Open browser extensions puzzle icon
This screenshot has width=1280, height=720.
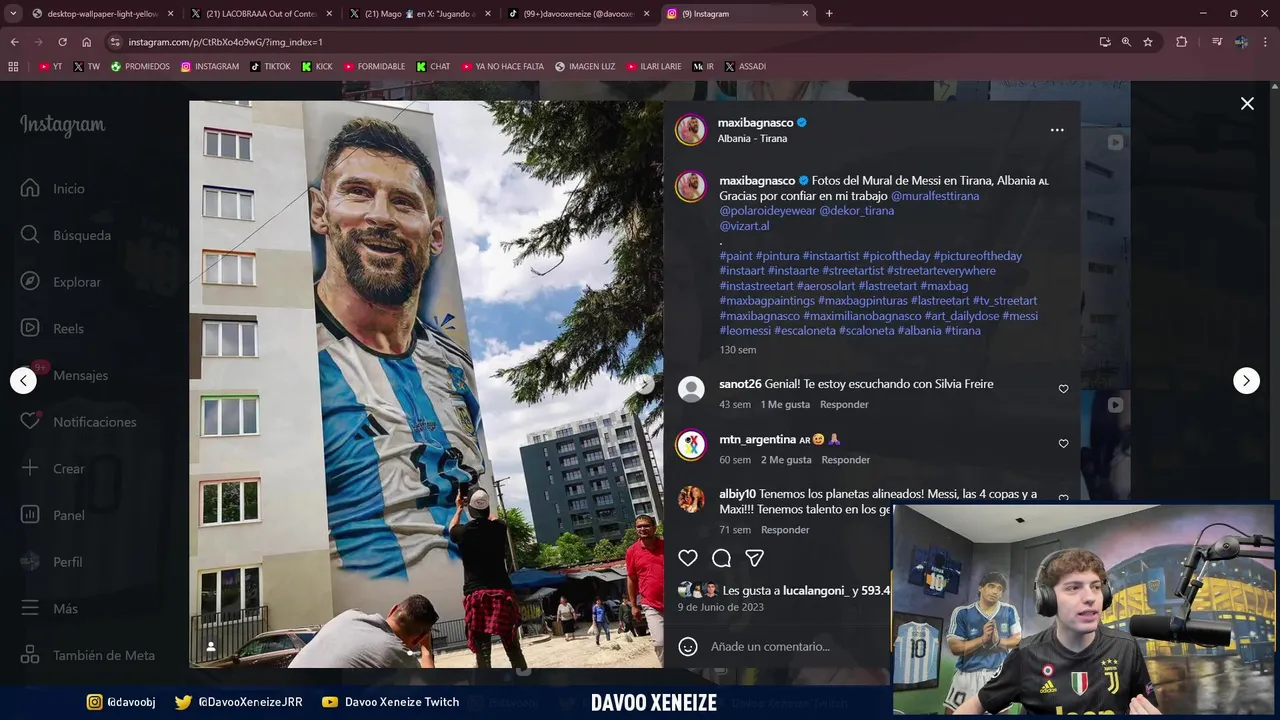pos(1182,42)
